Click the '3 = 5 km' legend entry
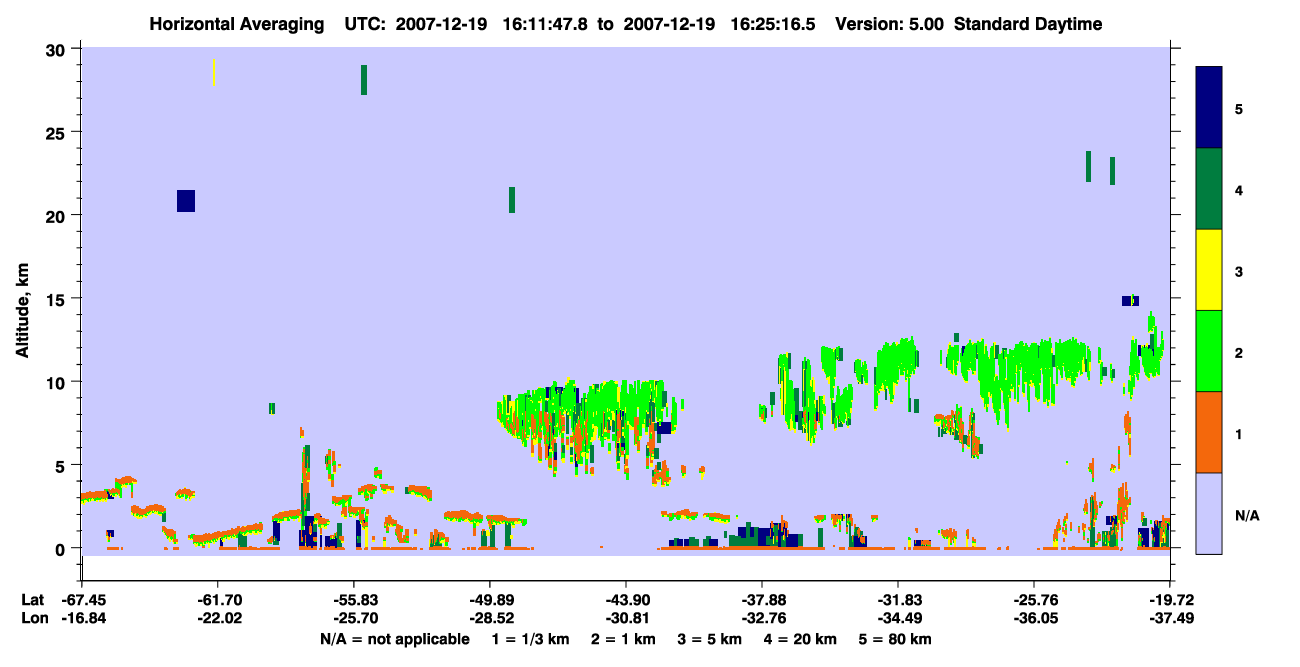The image size is (1300, 667). (x=710, y=639)
